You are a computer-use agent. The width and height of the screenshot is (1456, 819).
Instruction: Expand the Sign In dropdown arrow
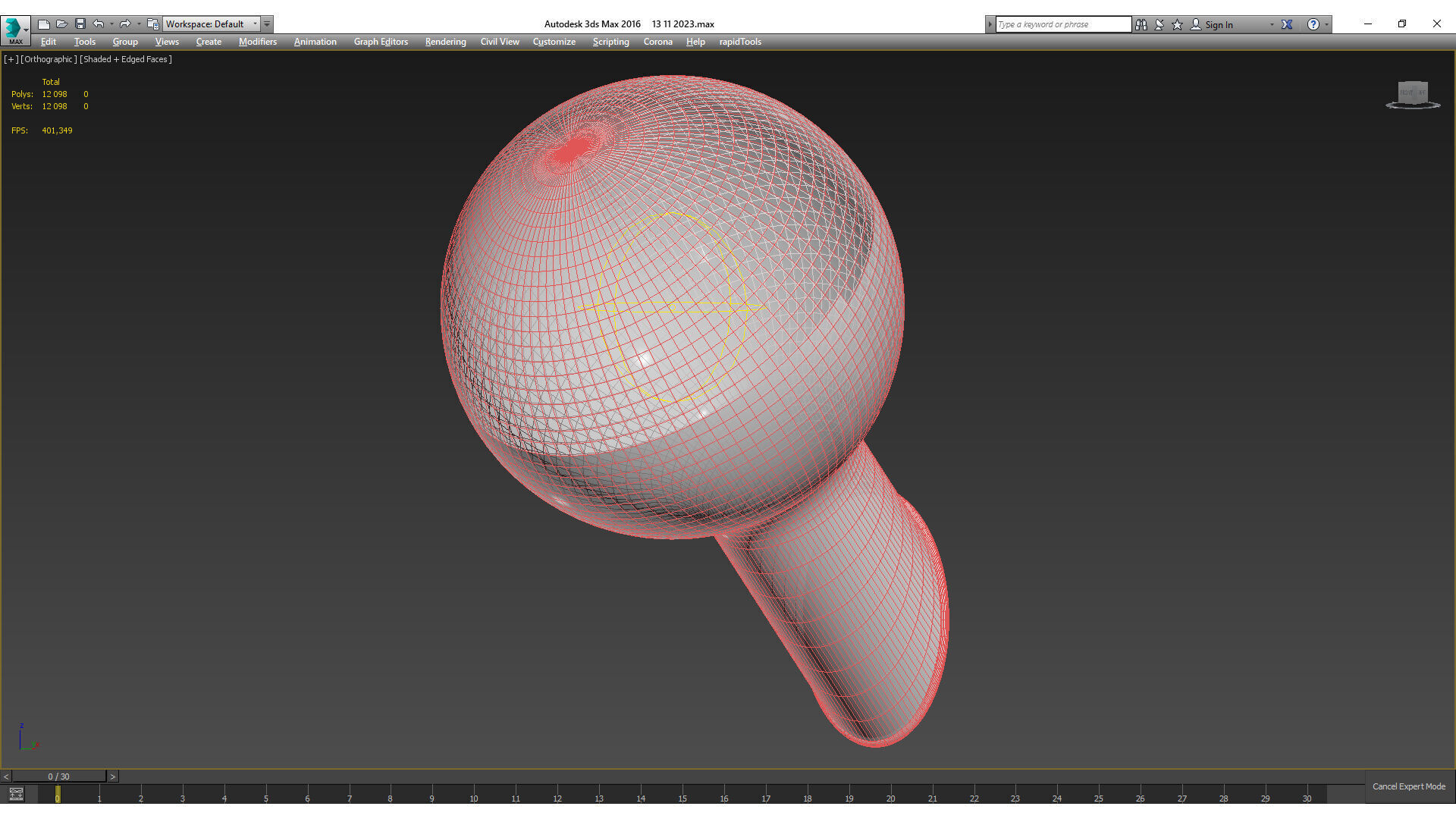1272,24
